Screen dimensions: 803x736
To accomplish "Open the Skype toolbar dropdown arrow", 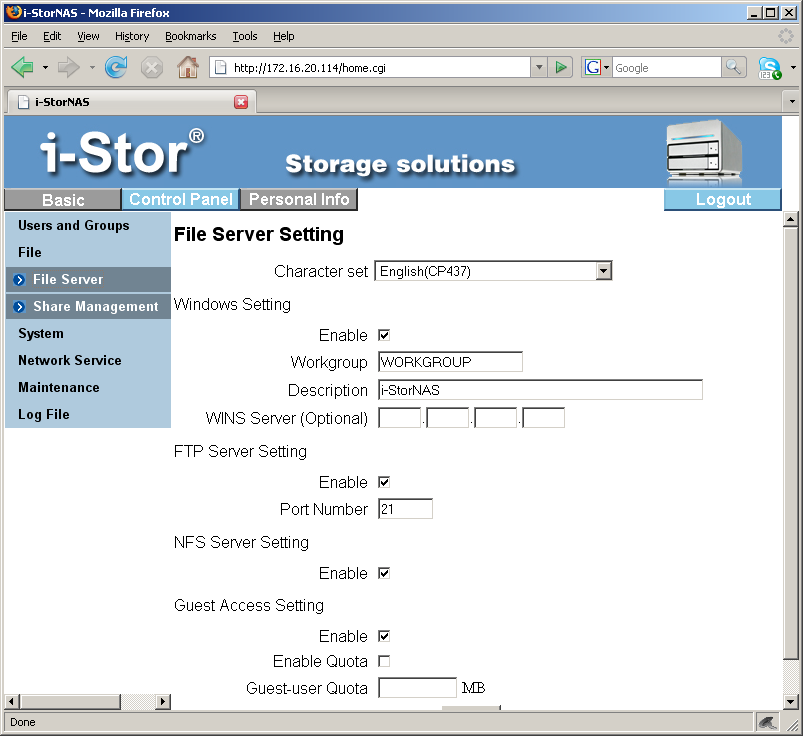I will click(793, 68).
